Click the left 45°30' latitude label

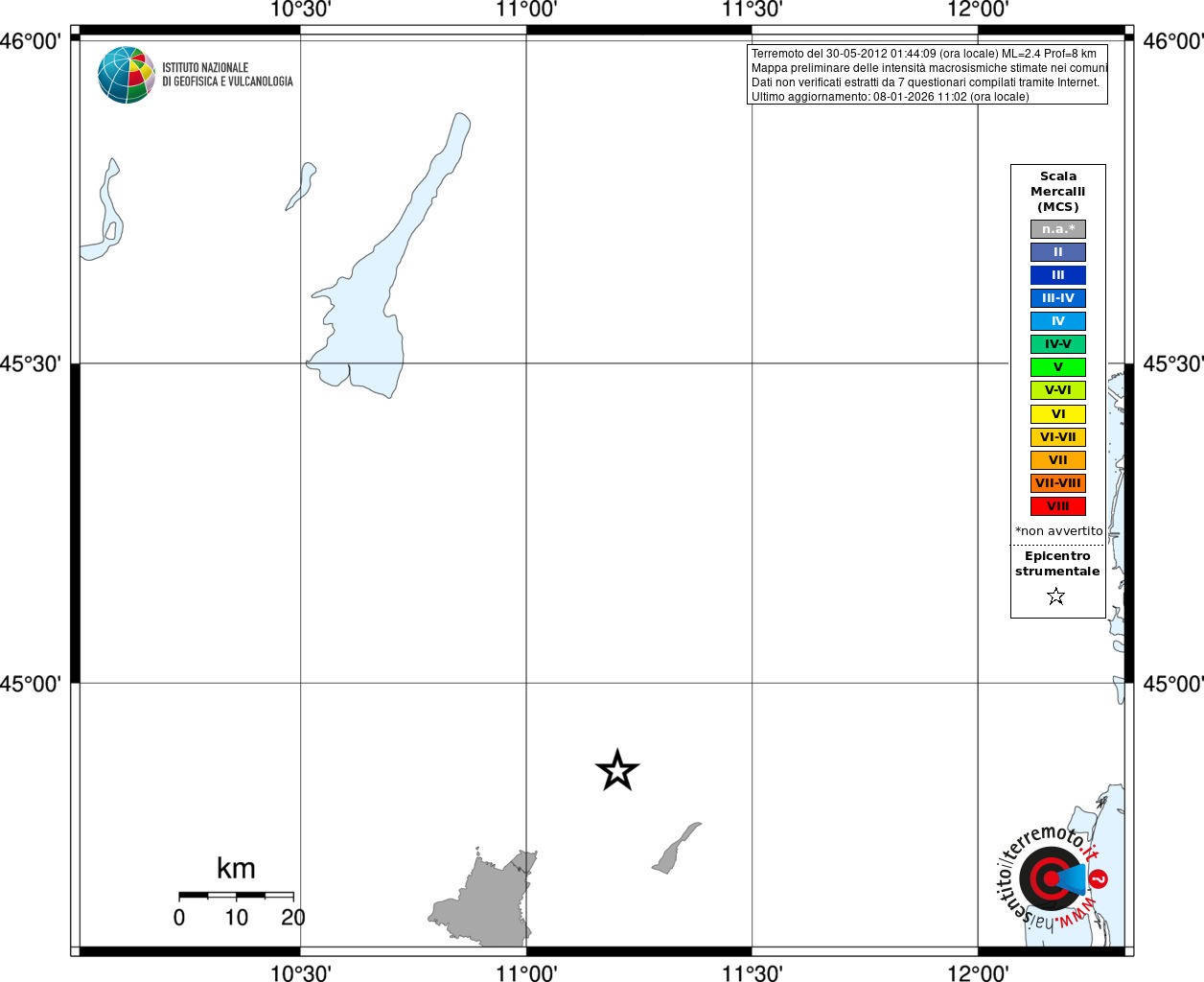pyautogui.click(x=31, y=364)
